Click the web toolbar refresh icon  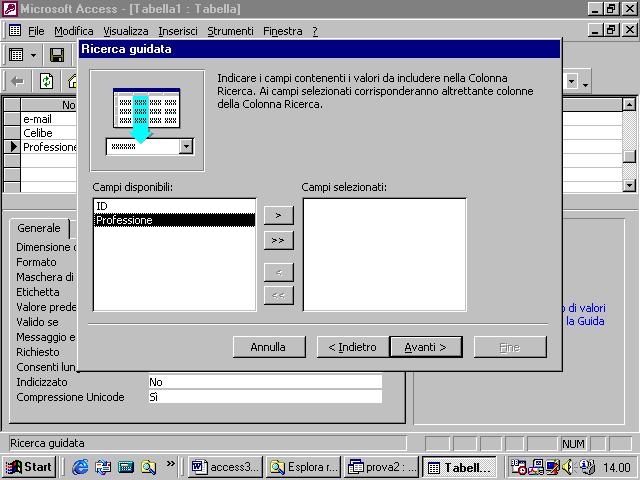(46, 81)
